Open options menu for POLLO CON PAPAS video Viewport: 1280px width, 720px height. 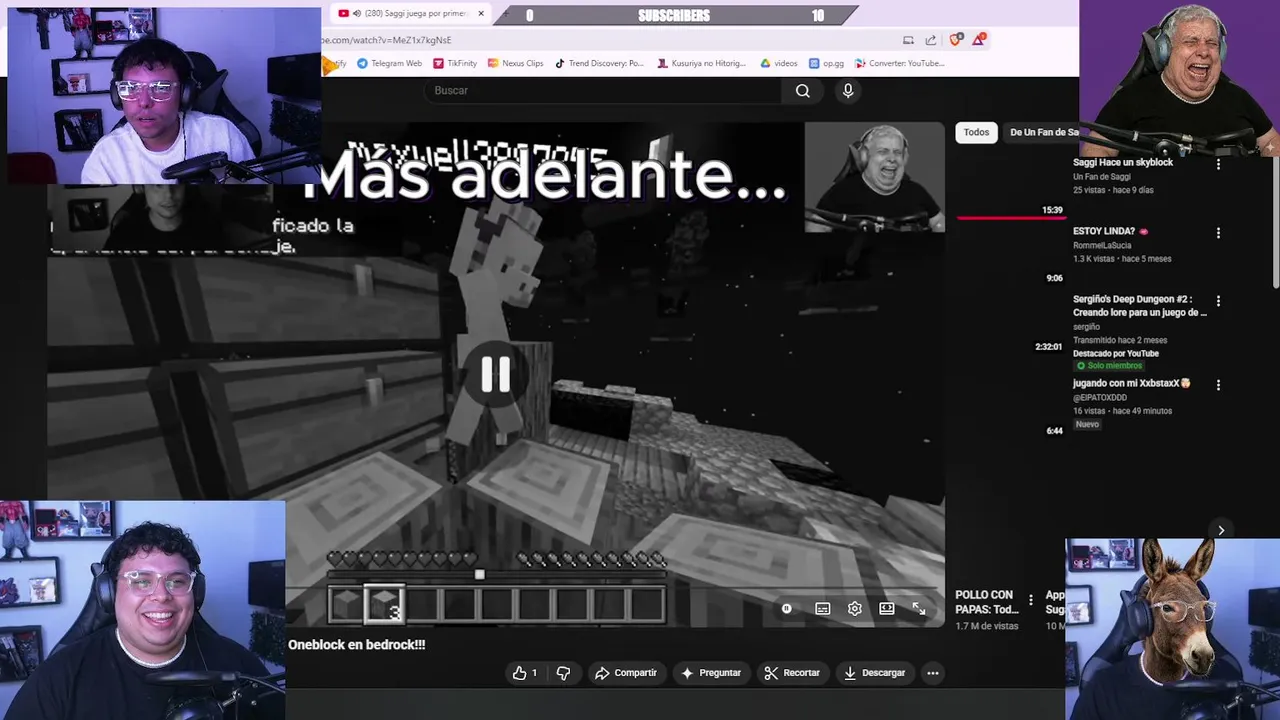click(1031, 601)
